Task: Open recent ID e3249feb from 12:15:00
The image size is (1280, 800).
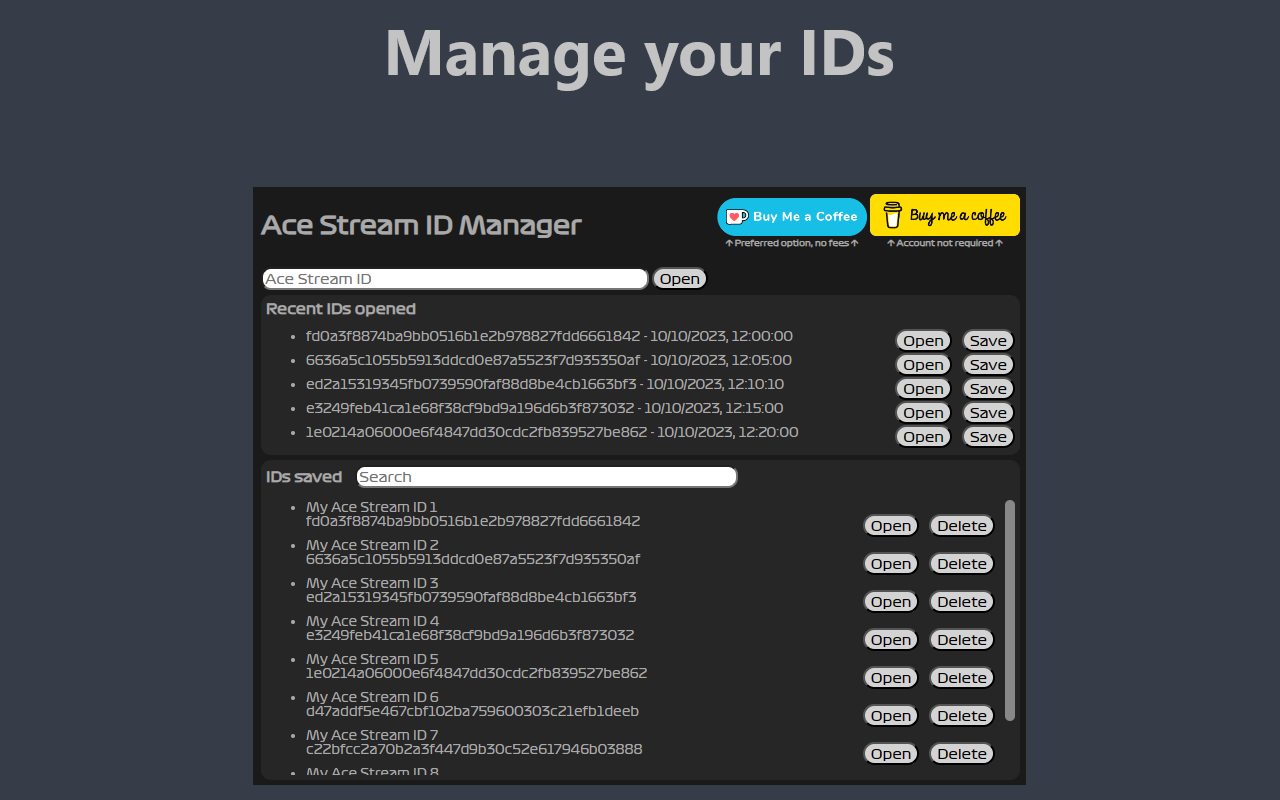Action: point(923,413)
